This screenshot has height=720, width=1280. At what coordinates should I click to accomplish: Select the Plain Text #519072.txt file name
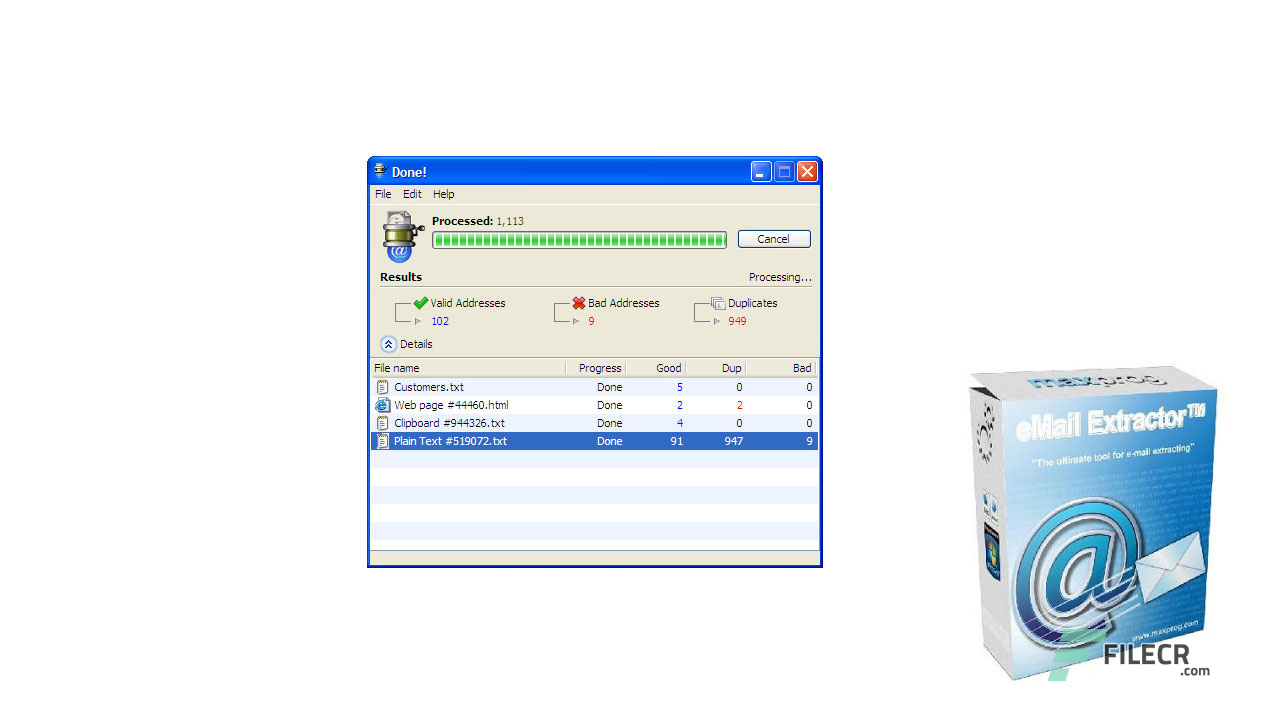[450, 441]
